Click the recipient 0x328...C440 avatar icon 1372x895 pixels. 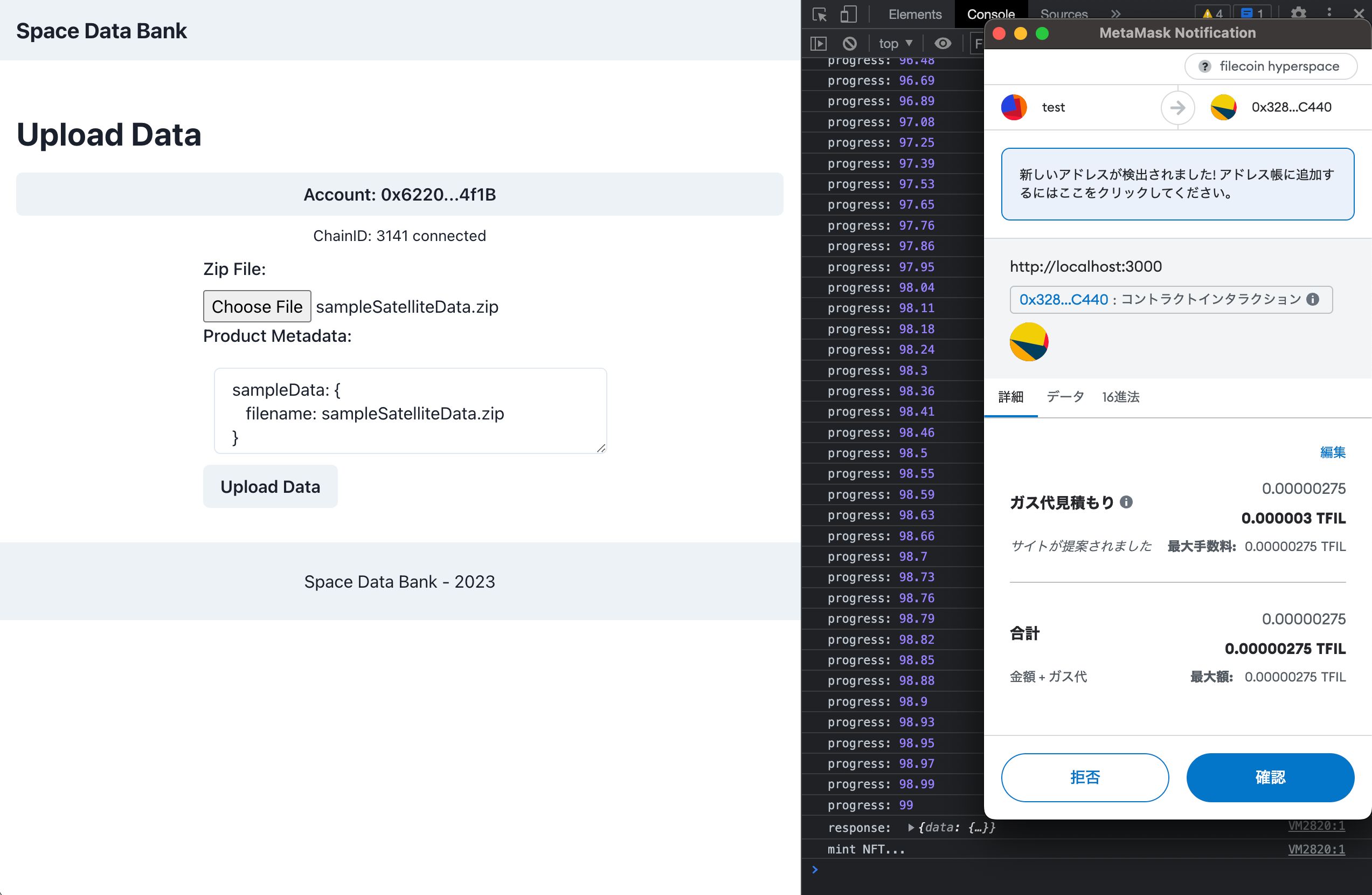(x=1223, y=107)
